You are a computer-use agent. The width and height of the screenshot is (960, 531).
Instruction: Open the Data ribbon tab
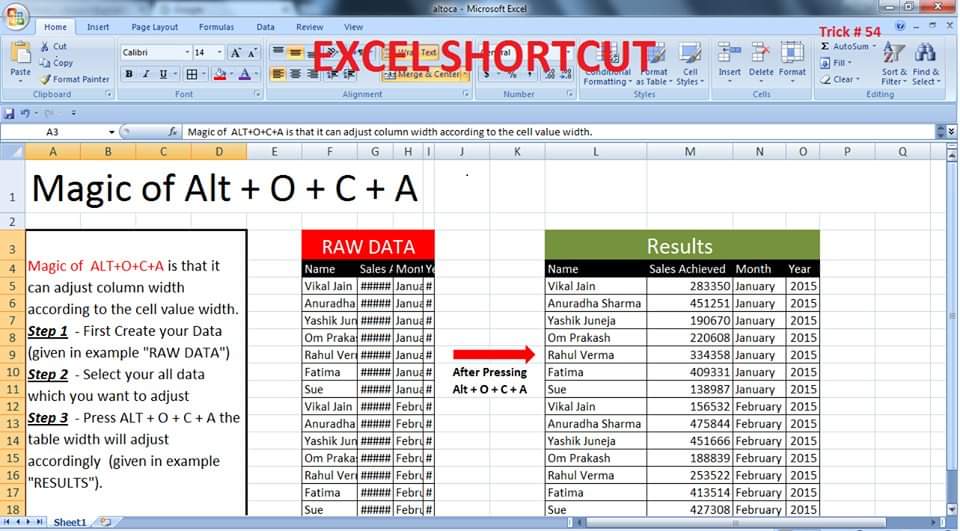265,27
